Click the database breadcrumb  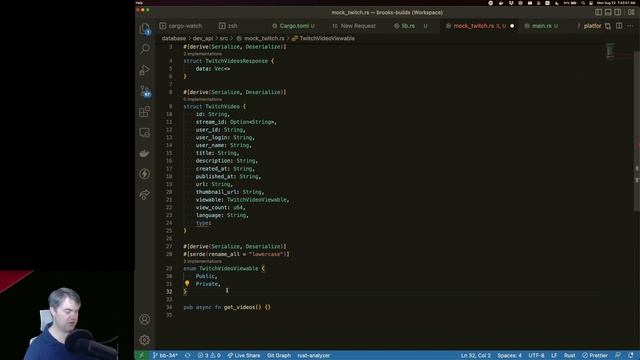pyautogui.click(x=173, y=38)
